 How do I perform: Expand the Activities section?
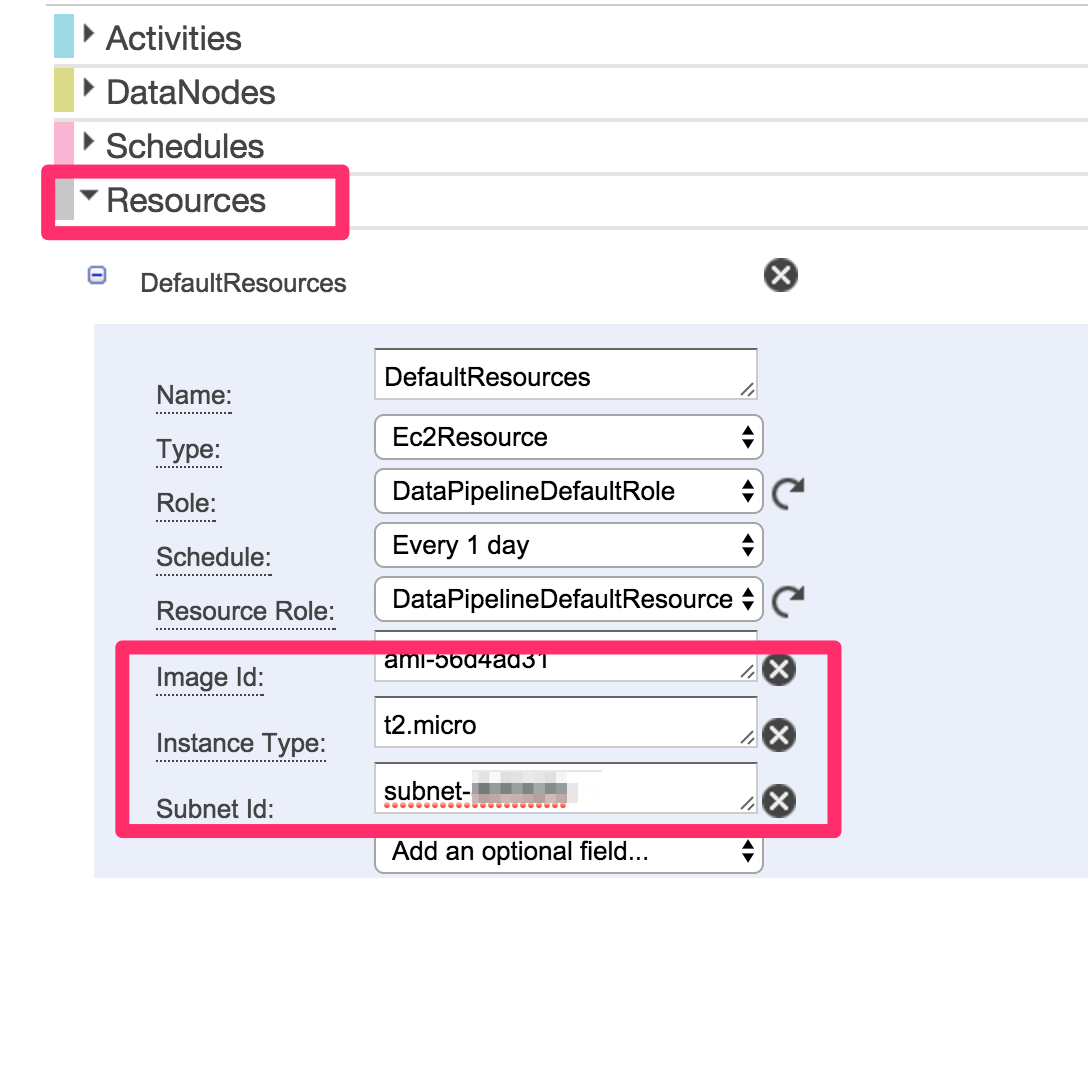(88, 33)
